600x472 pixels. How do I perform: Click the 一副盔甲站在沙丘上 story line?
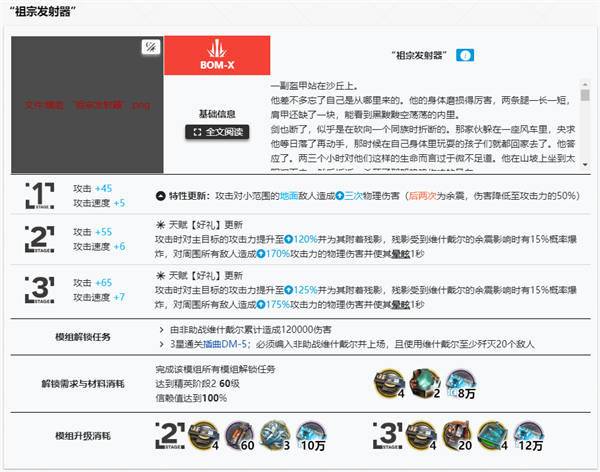click(x=314, y=86)
